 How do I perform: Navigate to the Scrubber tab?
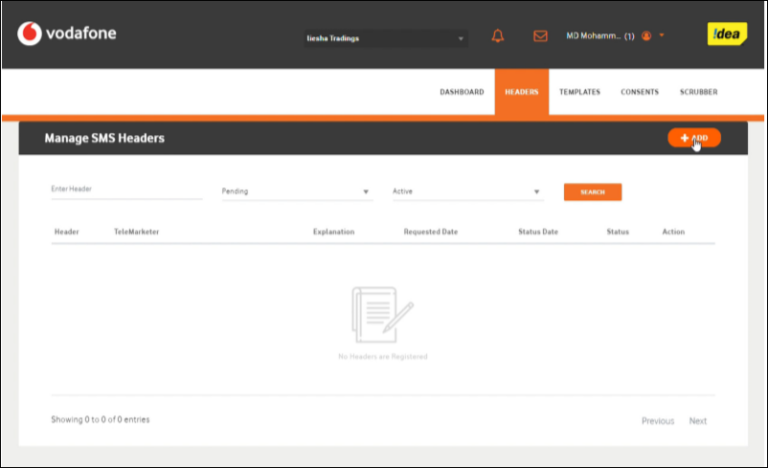coord(698,92)
